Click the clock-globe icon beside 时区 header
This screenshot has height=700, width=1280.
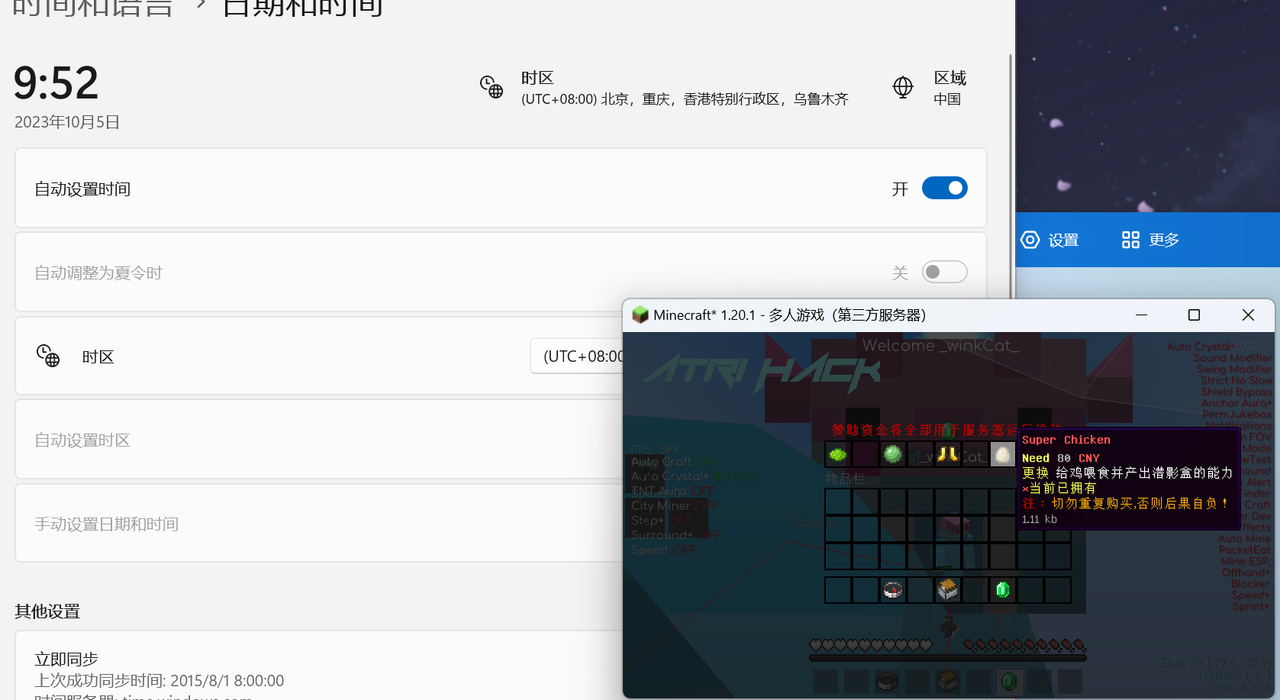point(491,87)
